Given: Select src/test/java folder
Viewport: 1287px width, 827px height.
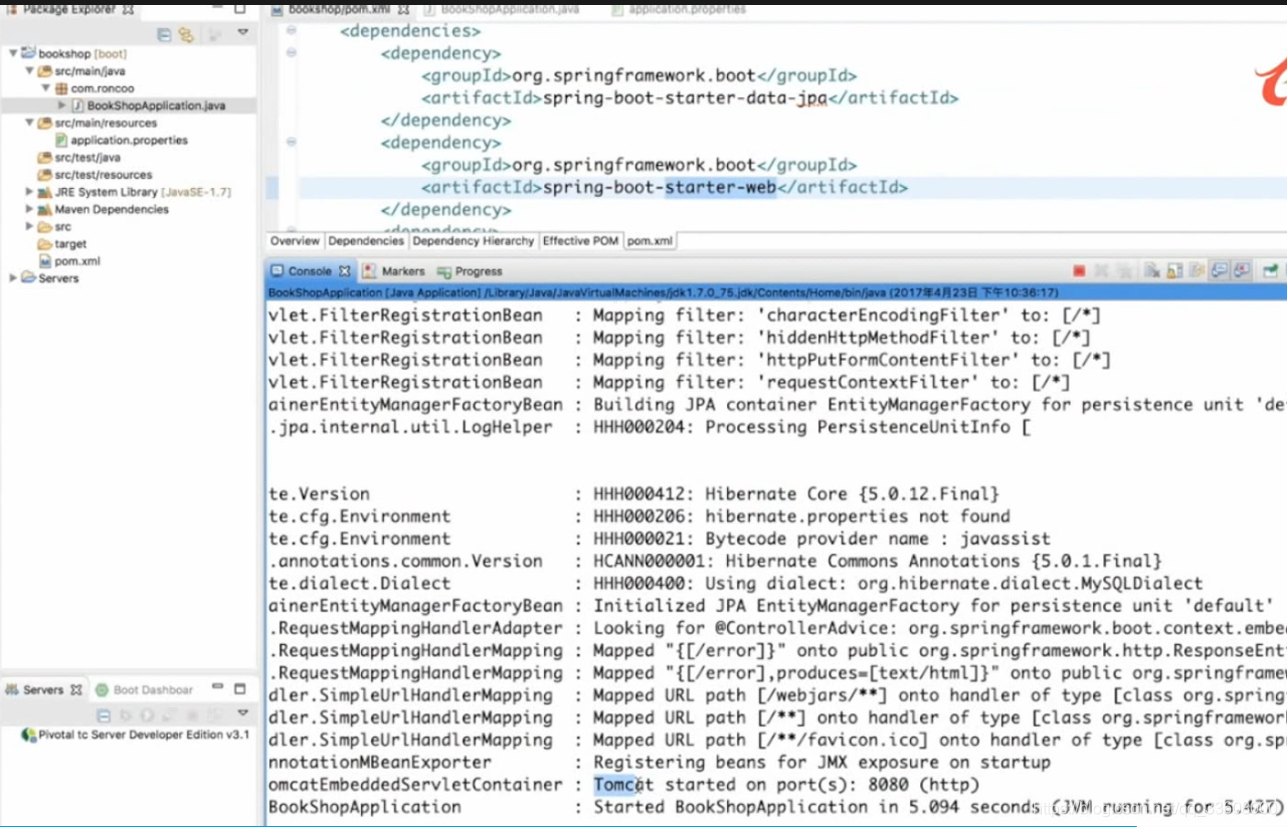Looking at the screenshot, I should coord(87,157).
